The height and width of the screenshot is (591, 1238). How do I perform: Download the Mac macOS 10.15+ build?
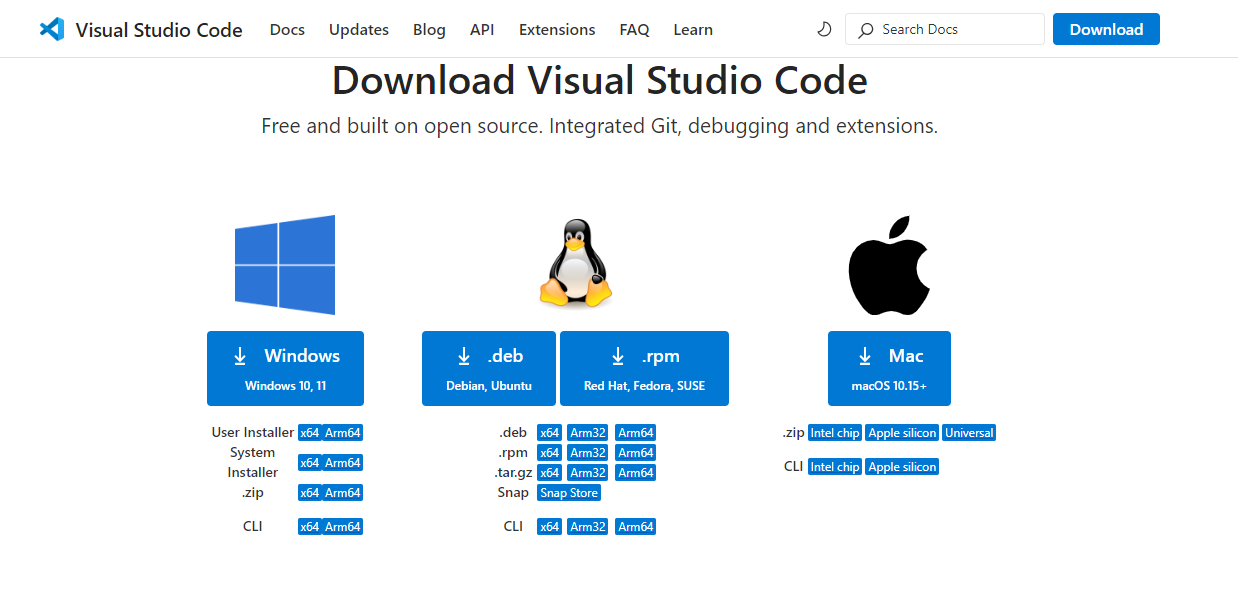(x=889, y=368)
